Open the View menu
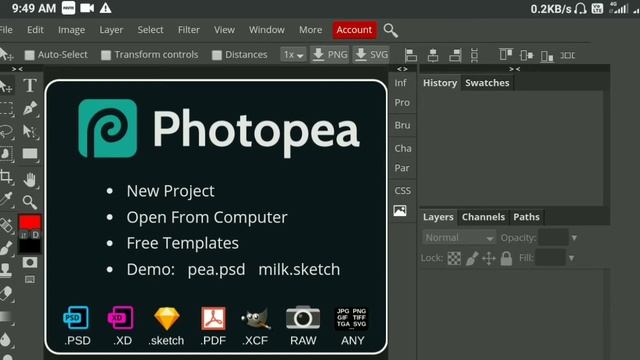 point(224,30)
